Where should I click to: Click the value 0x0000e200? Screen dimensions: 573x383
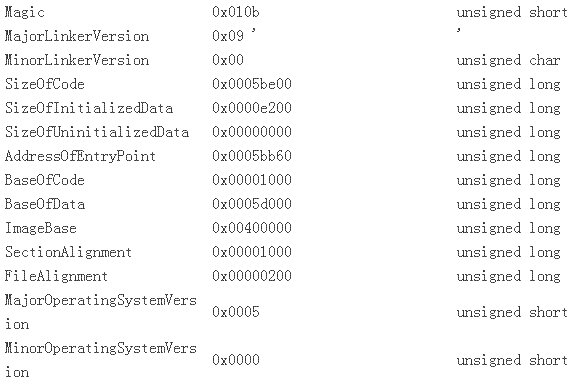tap(252, 108)
